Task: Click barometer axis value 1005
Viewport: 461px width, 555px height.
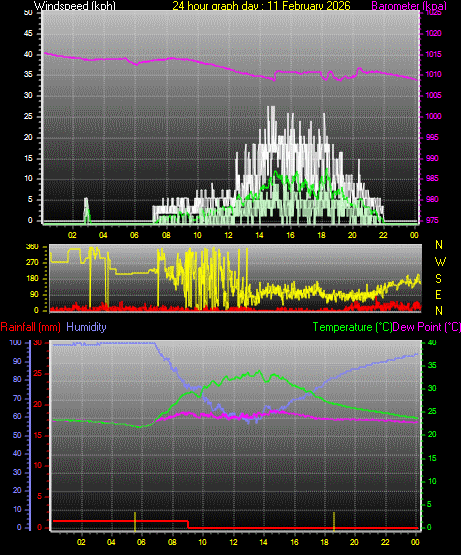Action: [x=433, y=95]
